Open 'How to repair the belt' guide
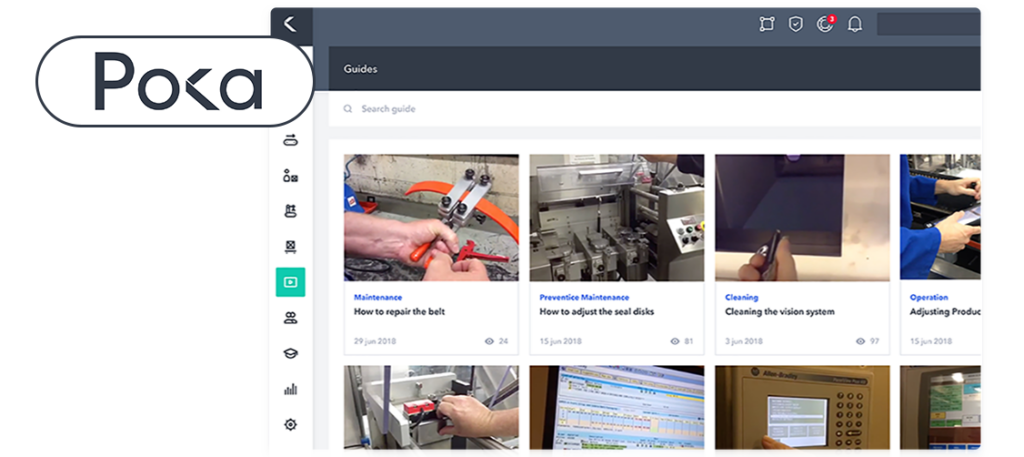 coord(399,312)
